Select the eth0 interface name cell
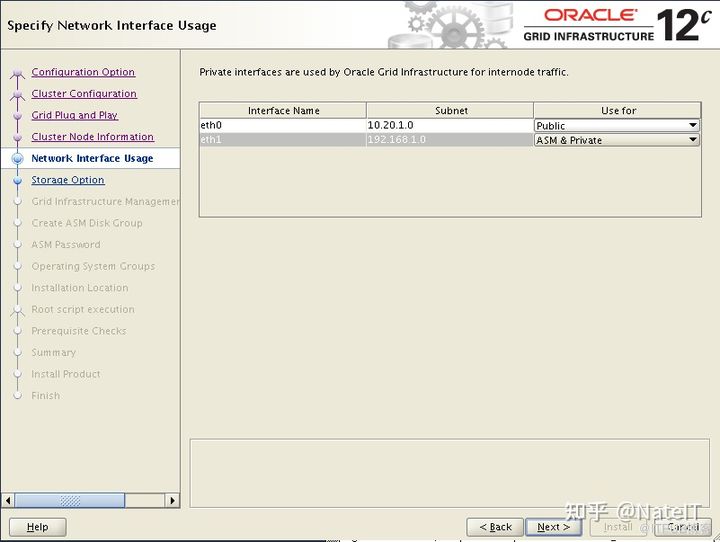The width and height of the screenshot is (720, 542). tap(283, 125)
